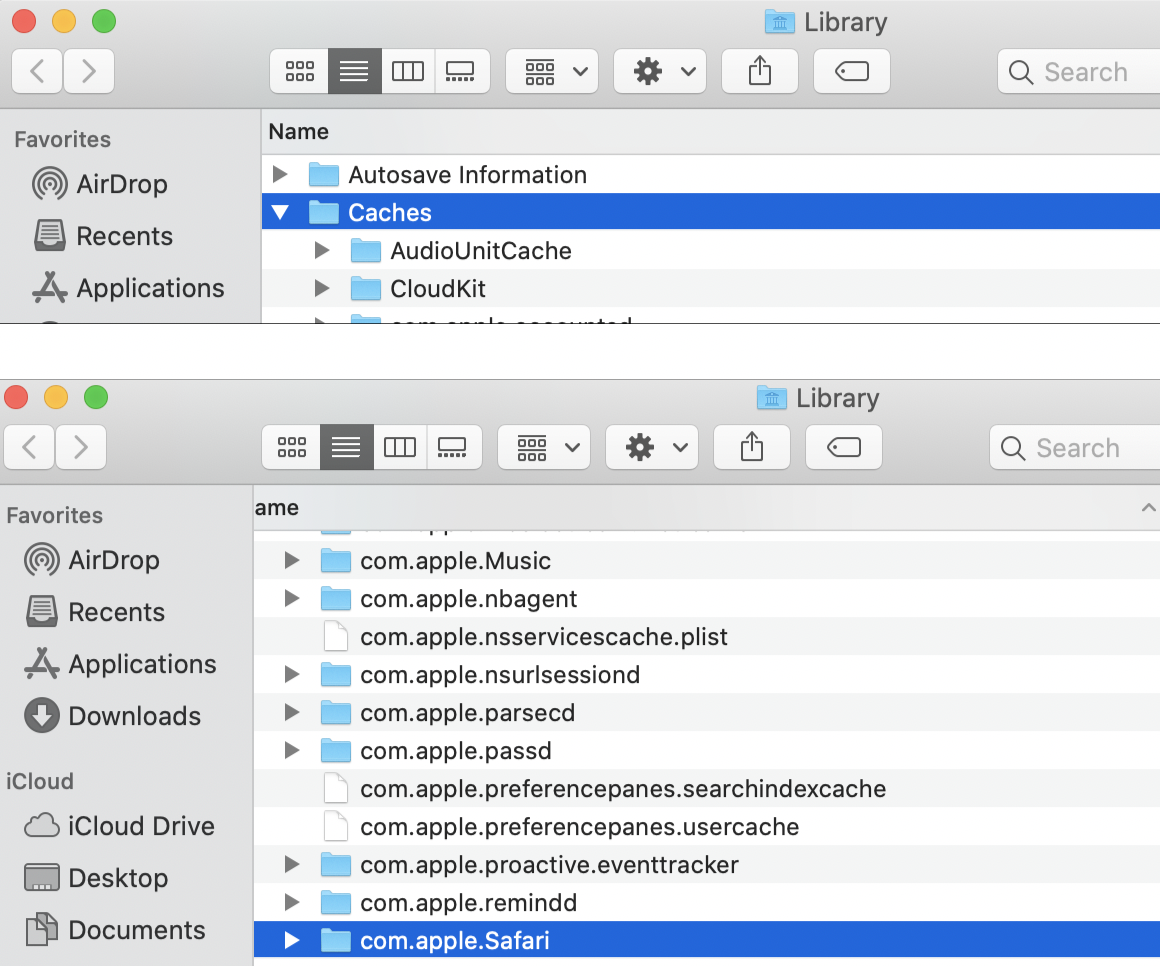Select the com.apple.parsecd folder name
The image size is (1160, 966).
(x=468, y=712)
